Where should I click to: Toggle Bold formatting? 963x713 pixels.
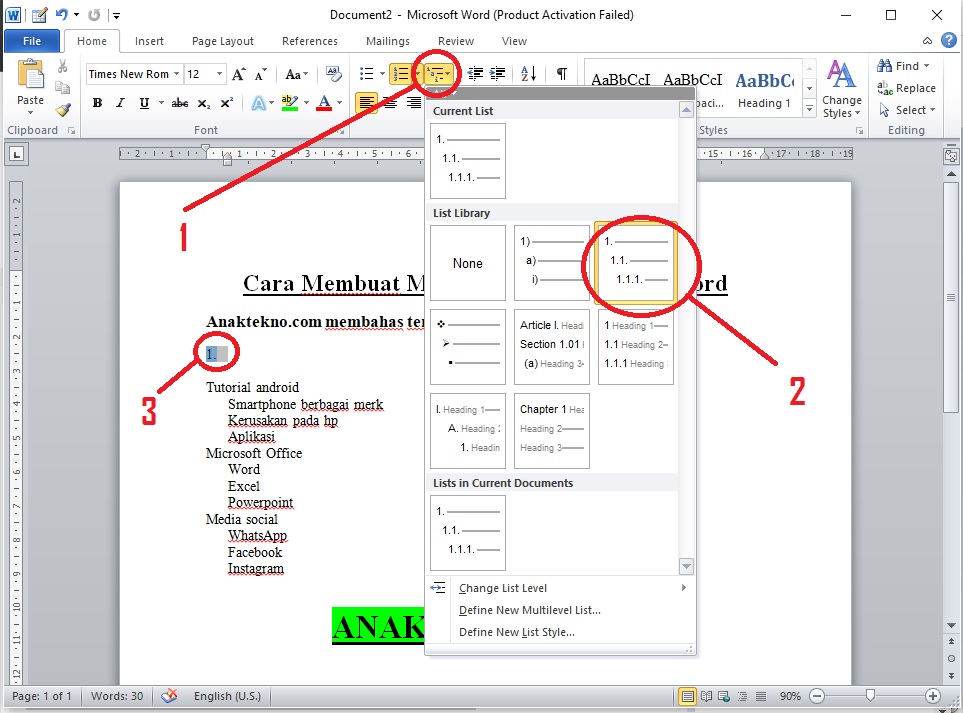click(97, 103)
